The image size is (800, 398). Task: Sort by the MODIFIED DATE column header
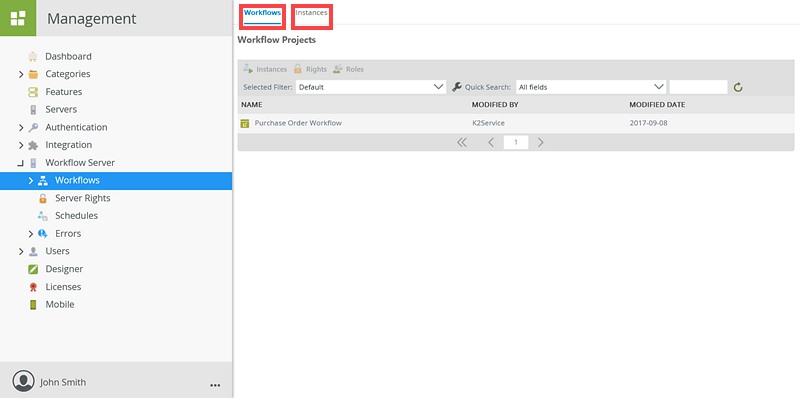[657, 105]
